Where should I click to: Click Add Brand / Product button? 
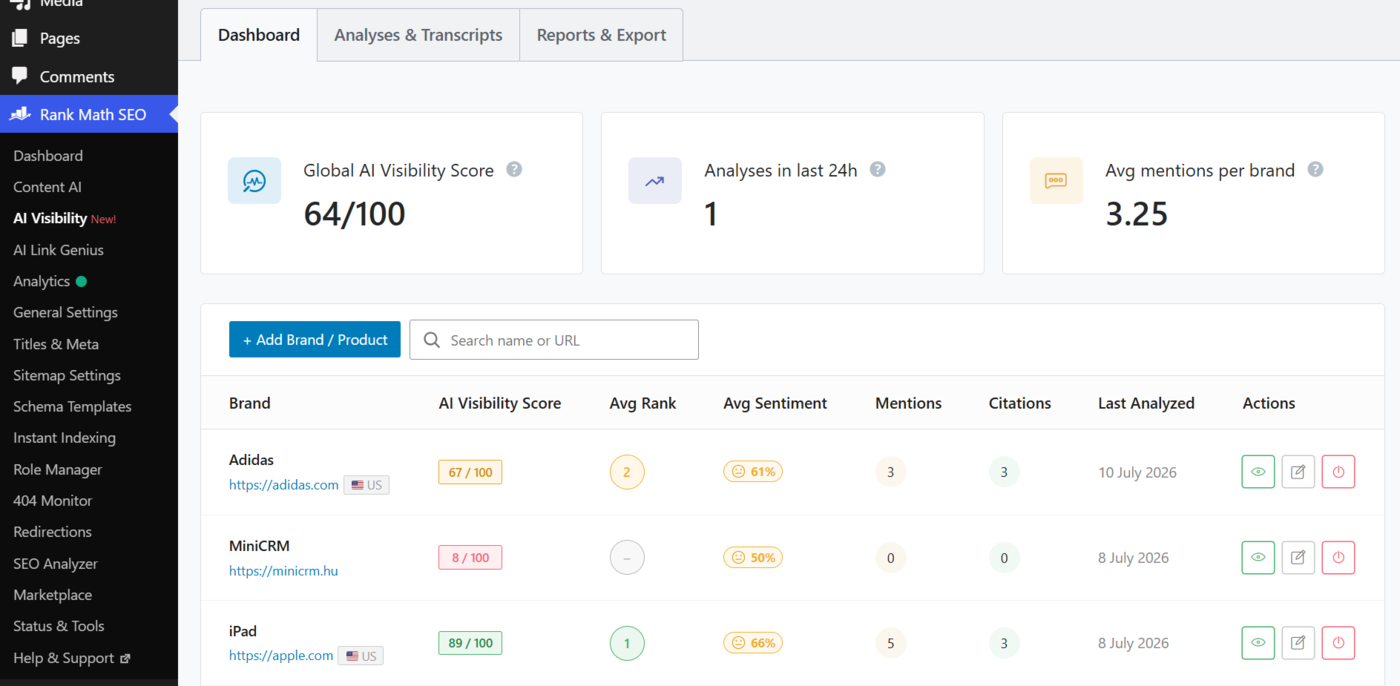click(315, 339)
